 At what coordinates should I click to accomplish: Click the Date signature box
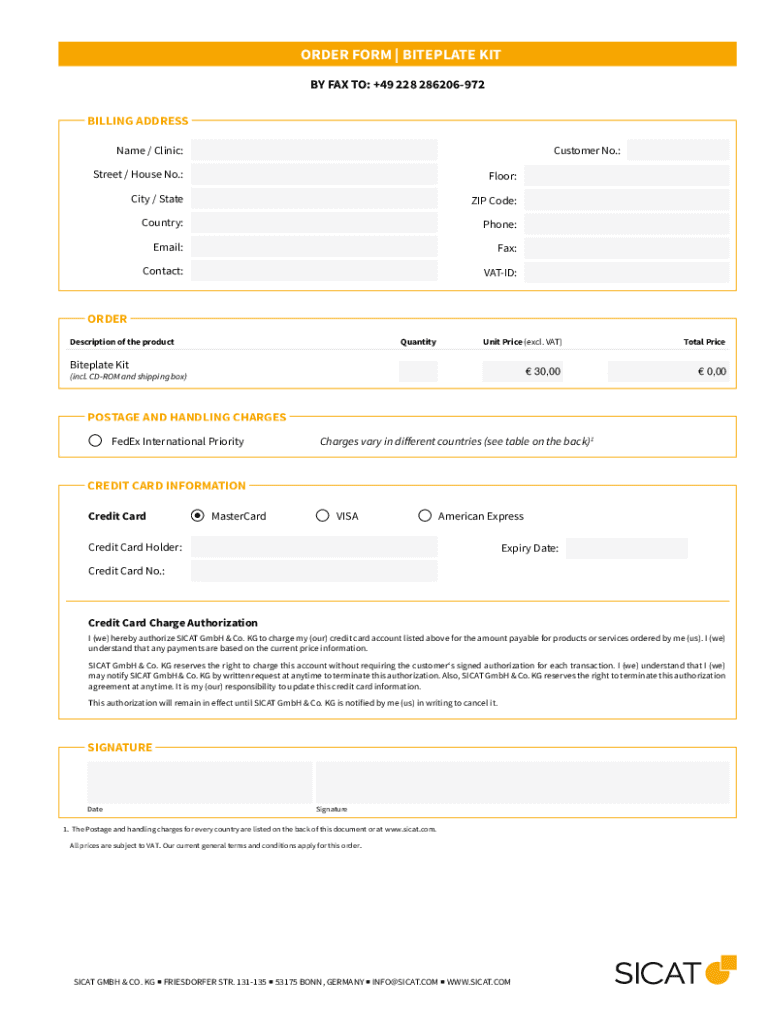click(199, 782)
